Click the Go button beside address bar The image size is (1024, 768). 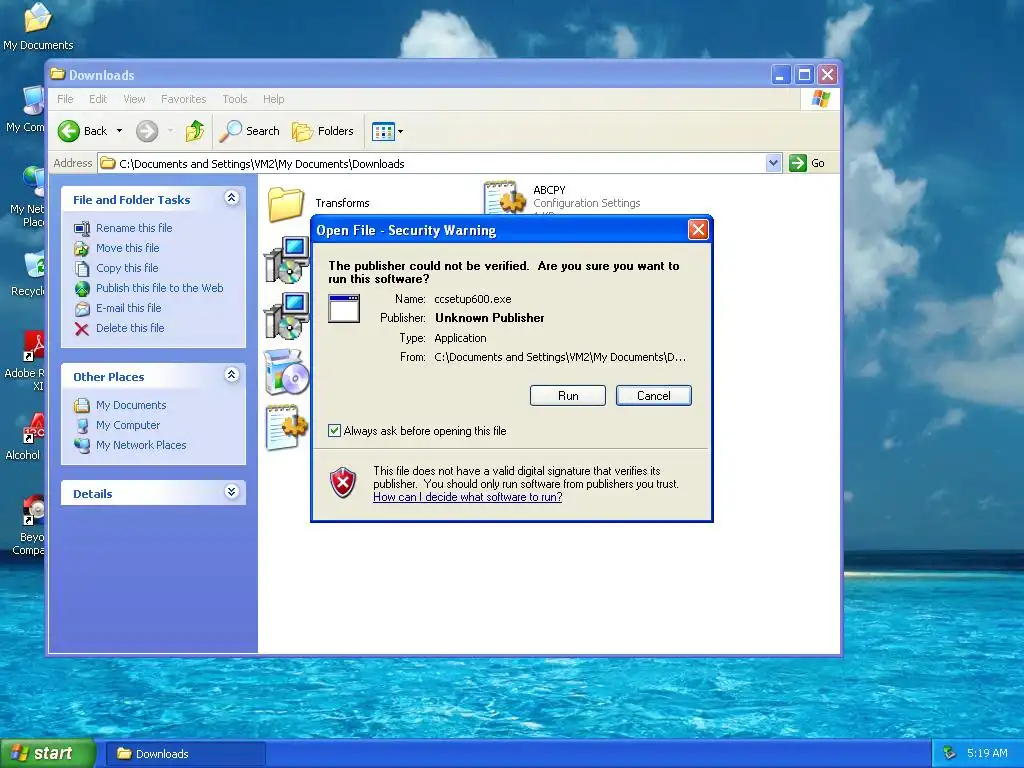(807, 163)
